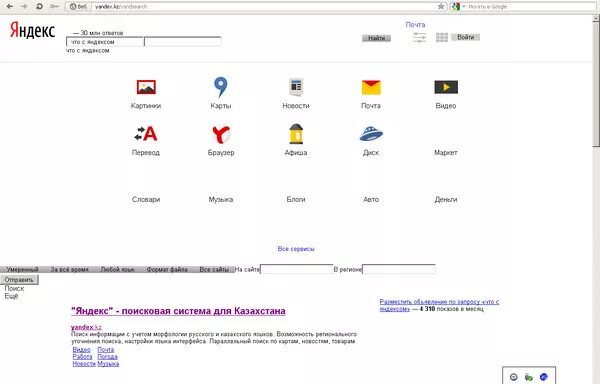Open the Афиша lantern icon
Screen dimensions: 600x384
296,134
